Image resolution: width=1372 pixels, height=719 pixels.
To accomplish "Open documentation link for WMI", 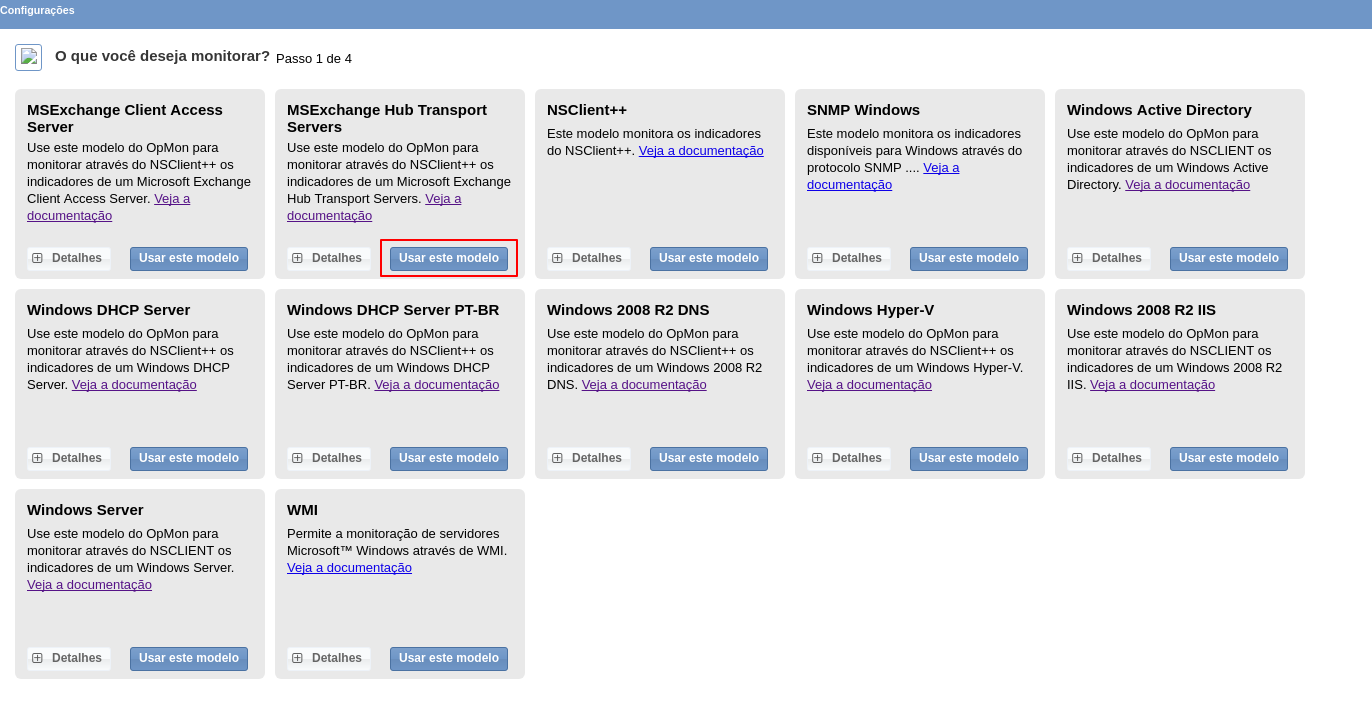I will tap(349, 568).
